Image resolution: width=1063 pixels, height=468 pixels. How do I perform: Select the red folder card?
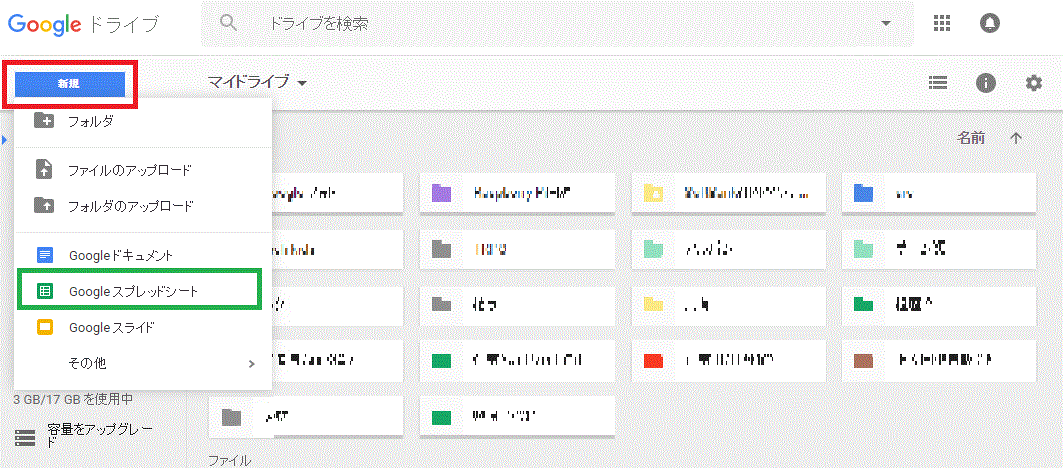[728, 360]
